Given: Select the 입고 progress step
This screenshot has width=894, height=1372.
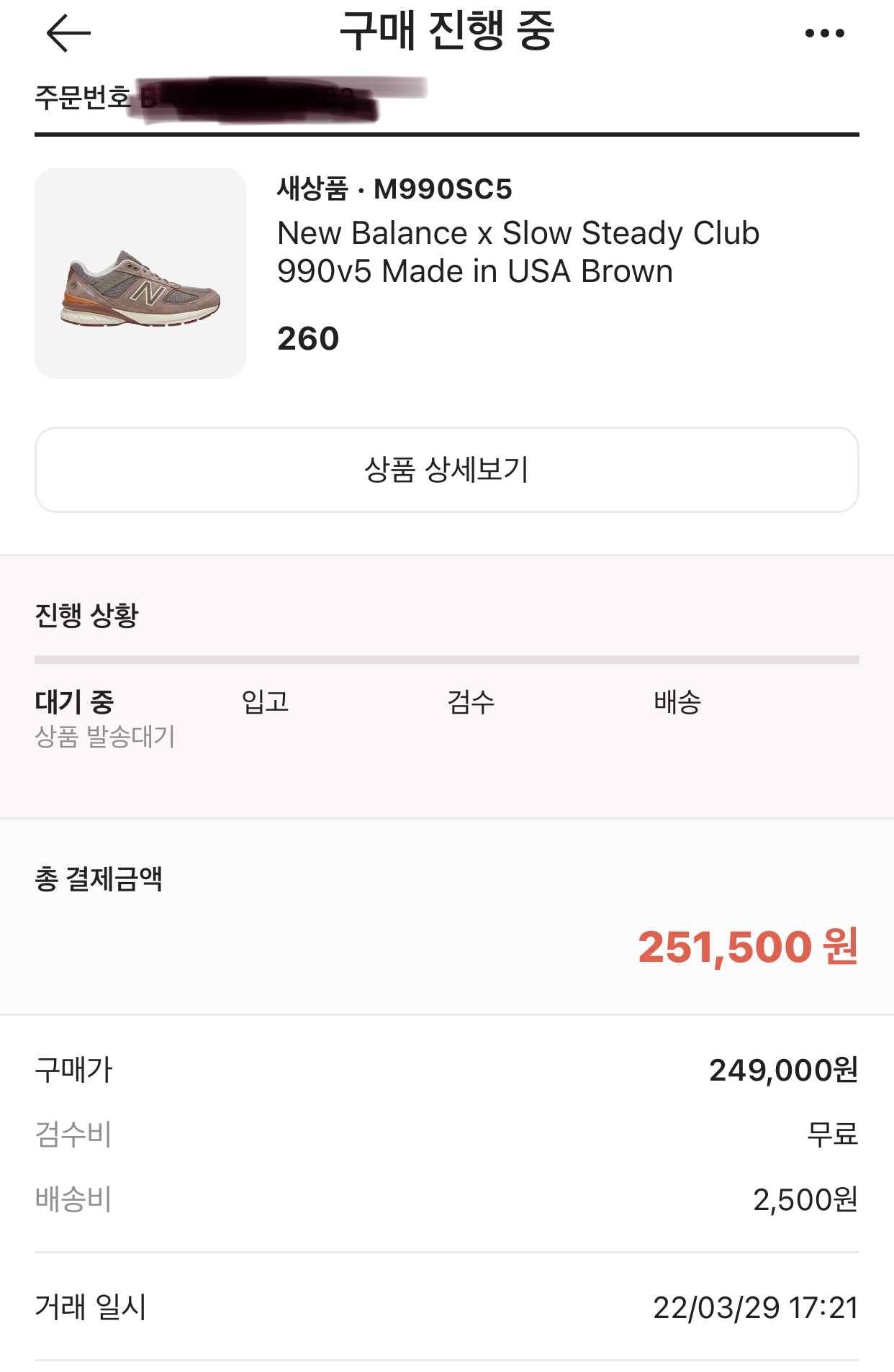Looking at the screenshot, I should click(265, 701).
